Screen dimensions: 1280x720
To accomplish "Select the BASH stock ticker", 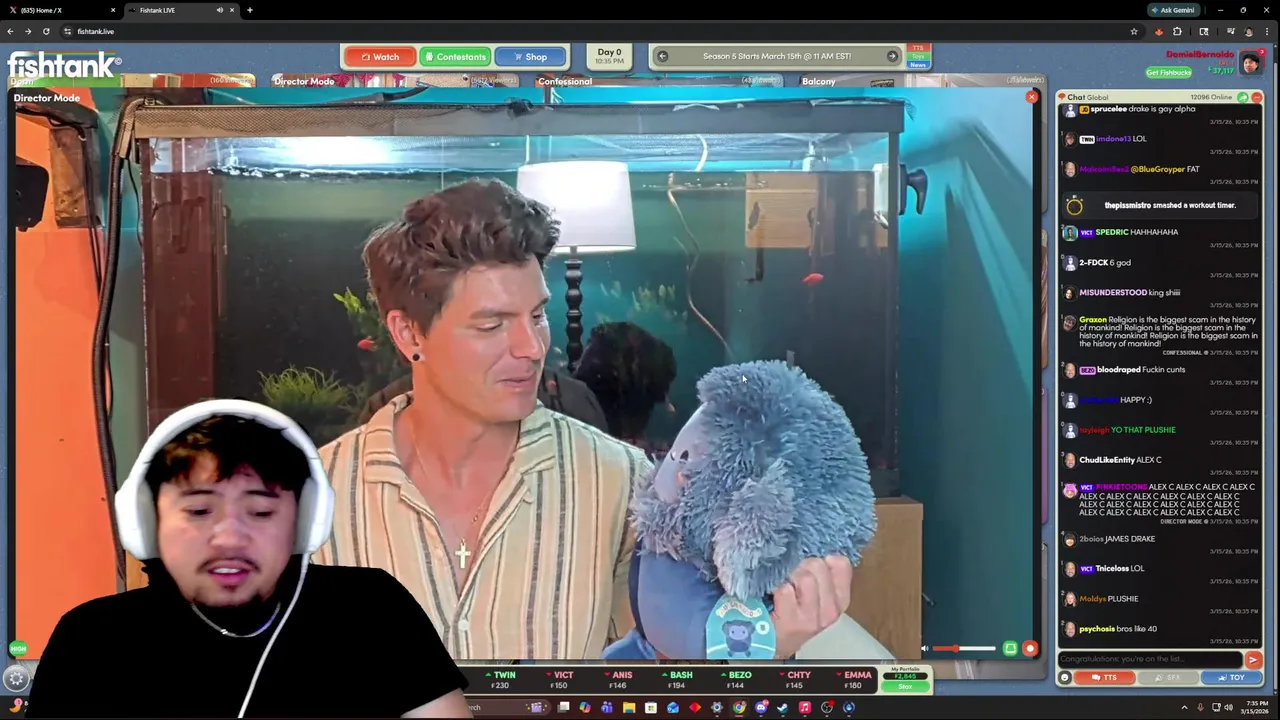I will click(676, 680).
